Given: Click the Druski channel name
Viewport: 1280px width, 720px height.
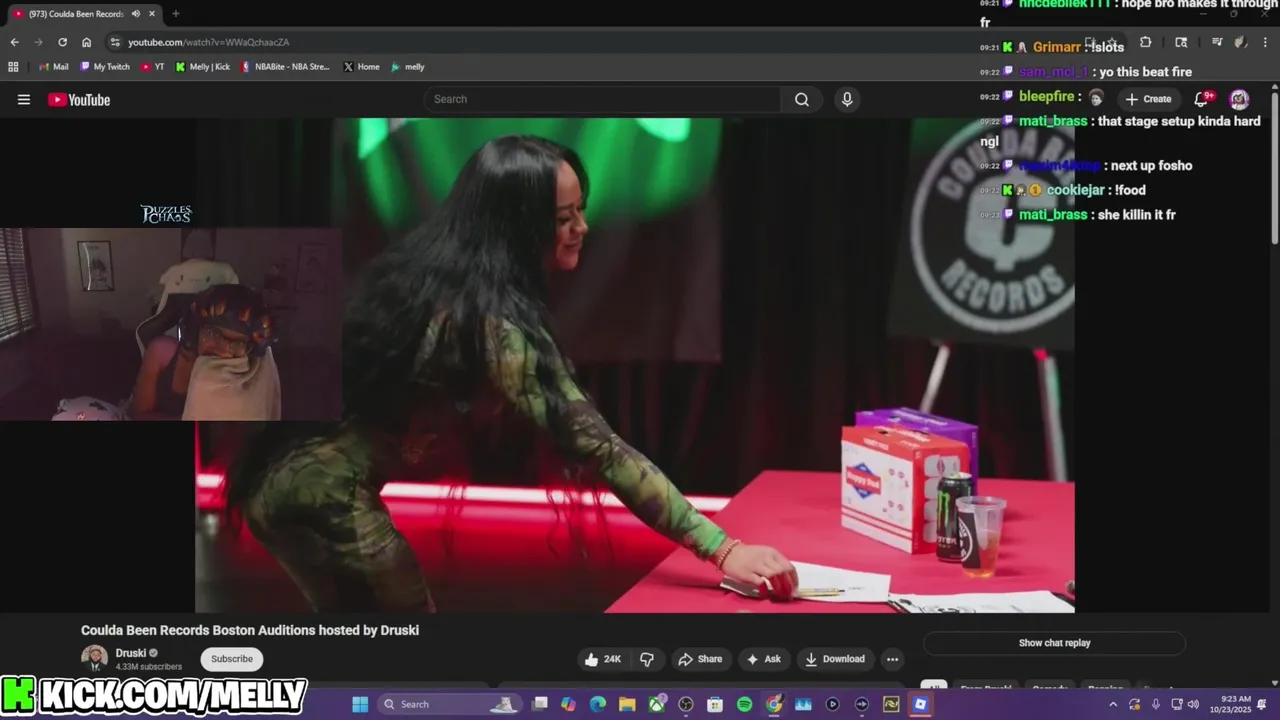Looking at the screenshot, I should coord(131,653).
